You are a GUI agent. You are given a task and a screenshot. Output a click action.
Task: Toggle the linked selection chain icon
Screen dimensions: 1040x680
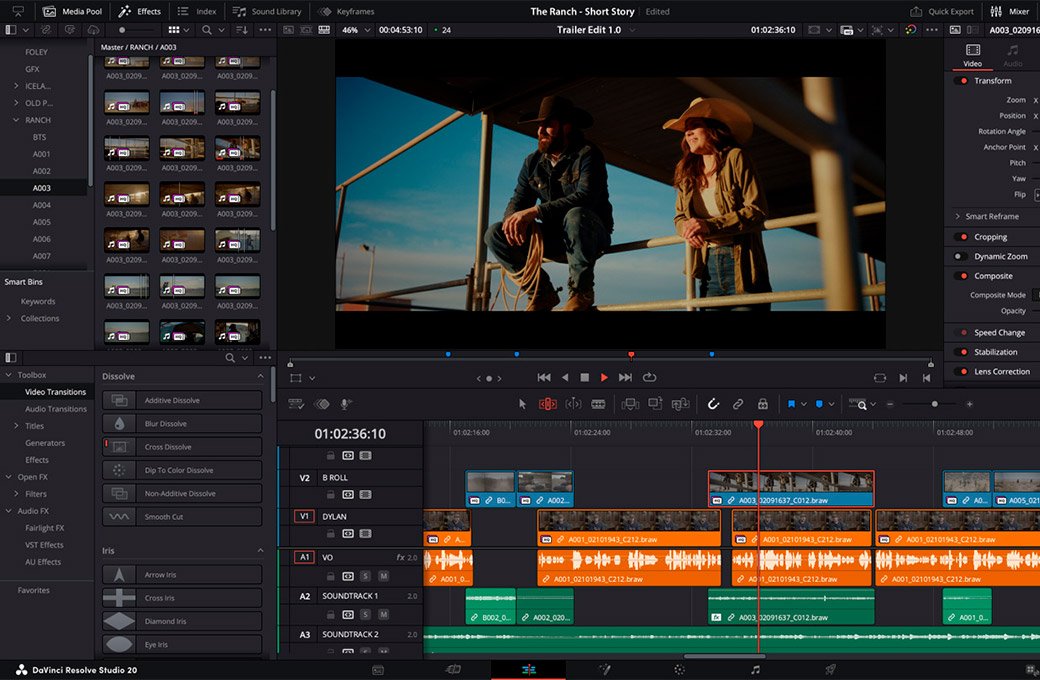click(x=738, y=404)
